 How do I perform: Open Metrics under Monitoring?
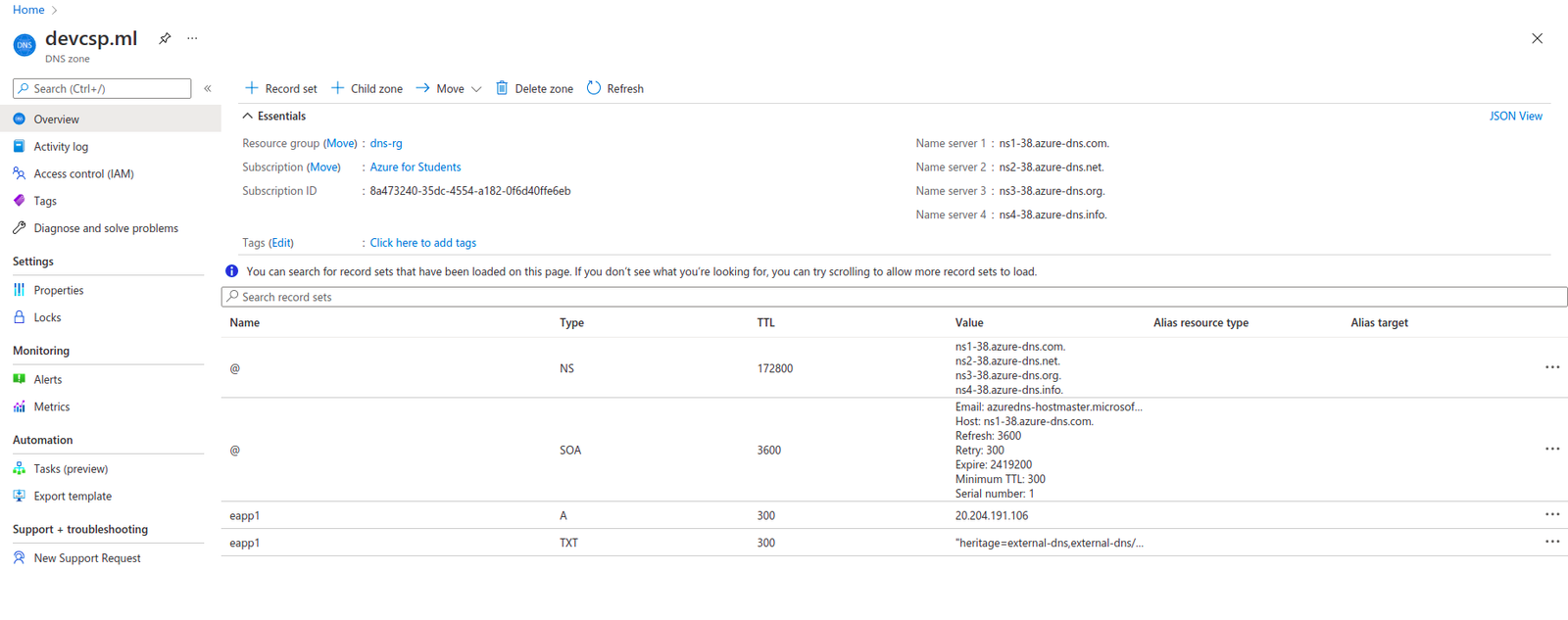pyautogui.click(x=52, y=406)
